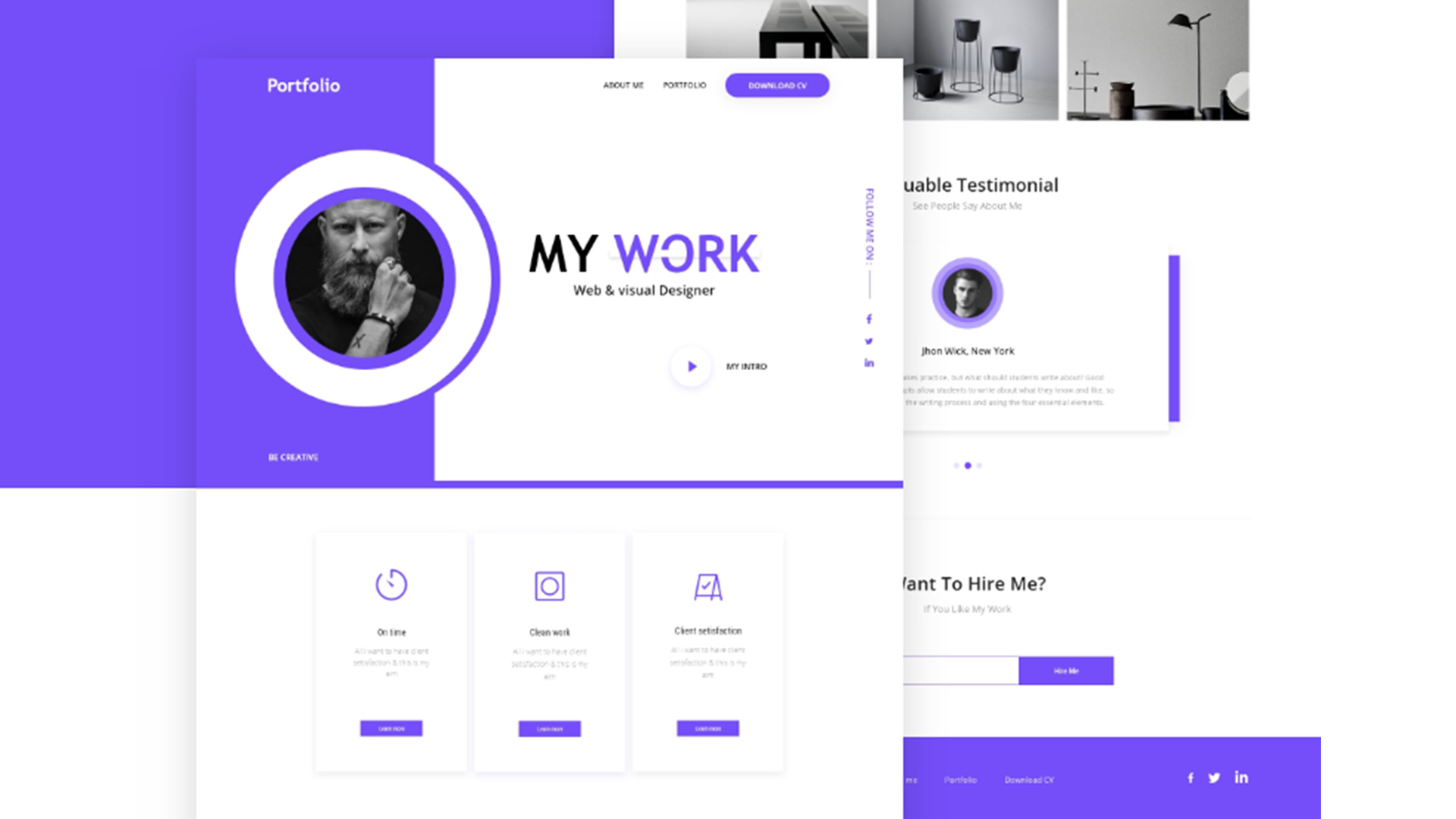Click the Hire Me button
This screenshot has width=1456, height=819.
(x=1065, y=670)
